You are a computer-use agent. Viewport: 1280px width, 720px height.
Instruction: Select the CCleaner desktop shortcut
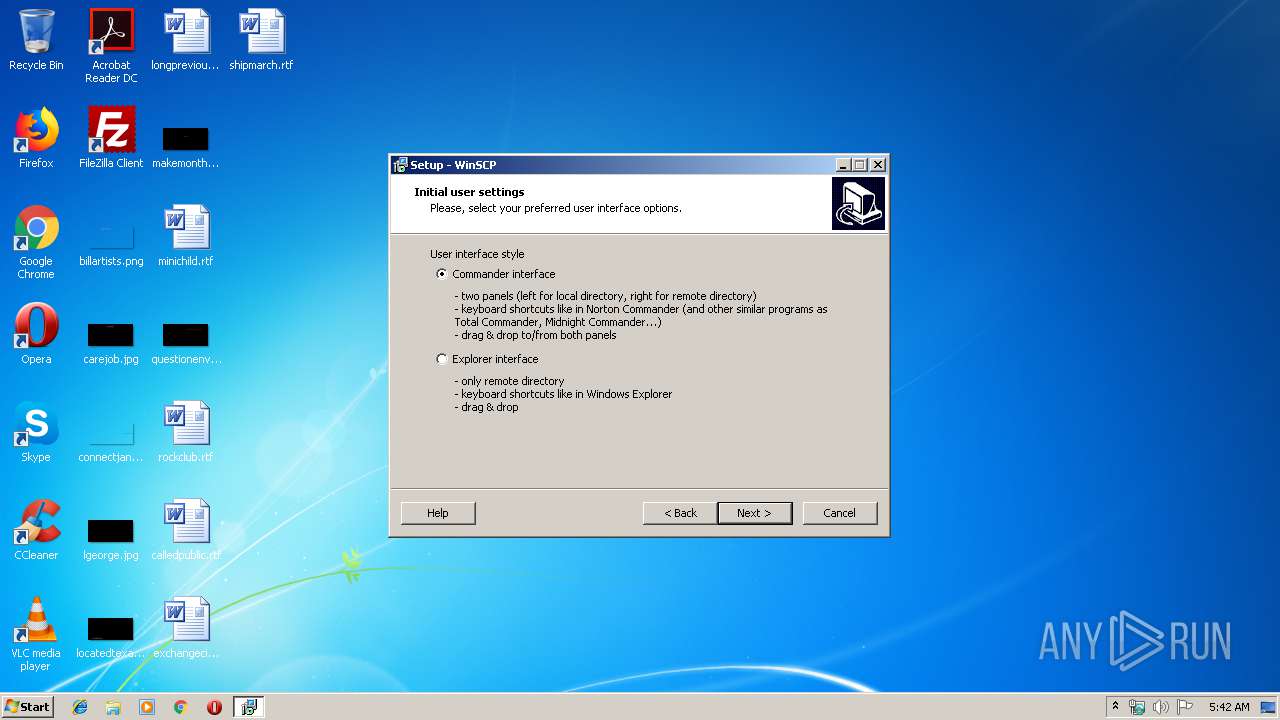36,530
